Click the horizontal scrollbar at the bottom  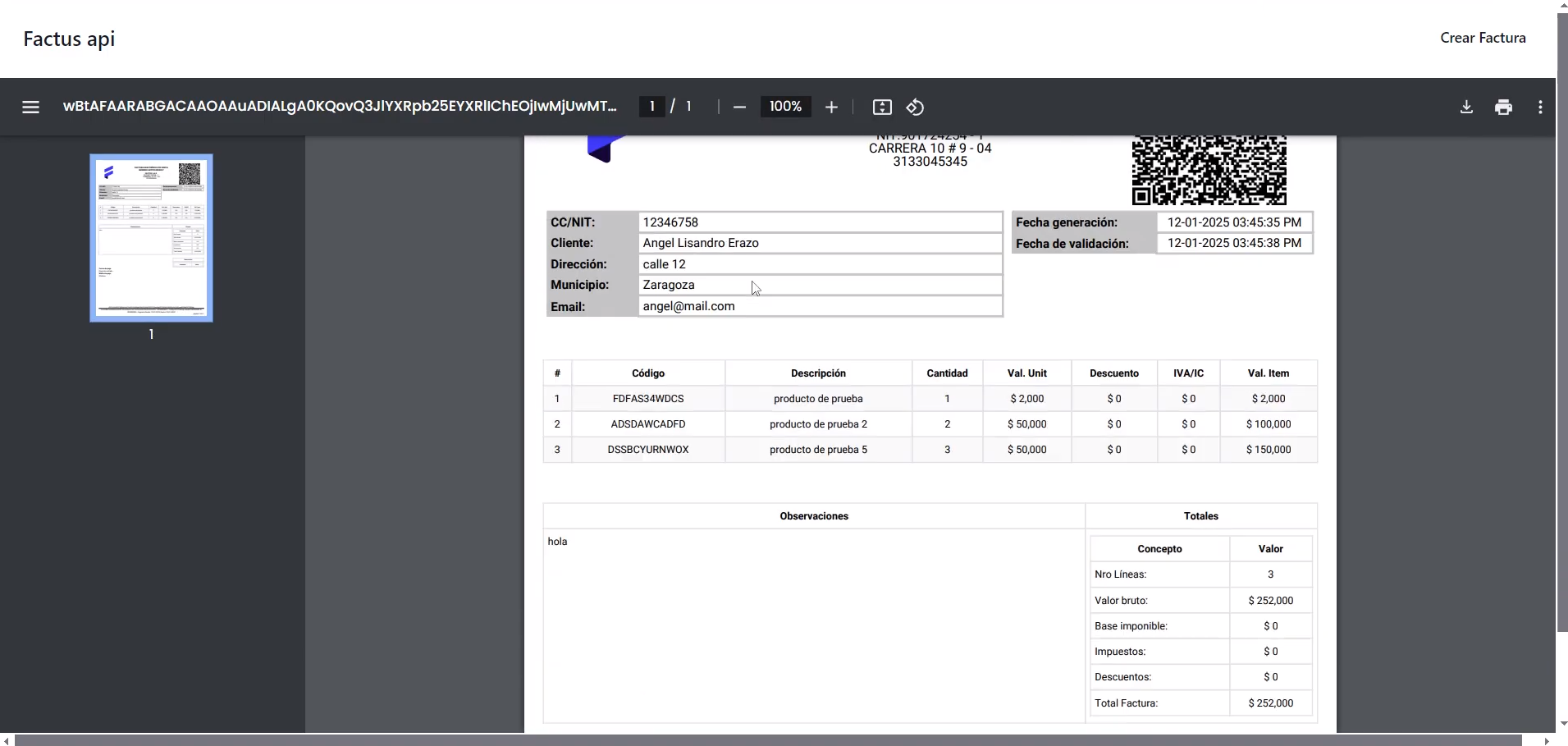pos(768,740)
